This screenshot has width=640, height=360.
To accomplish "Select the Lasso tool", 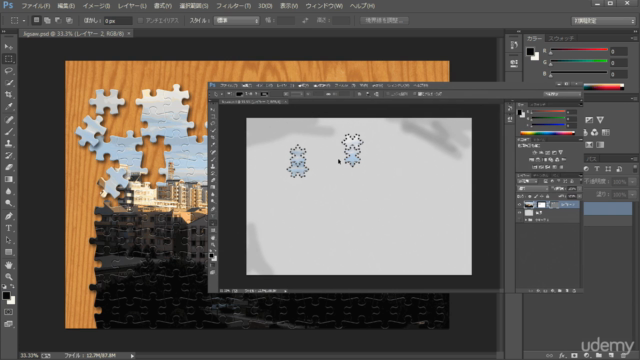I will [9, 71].
